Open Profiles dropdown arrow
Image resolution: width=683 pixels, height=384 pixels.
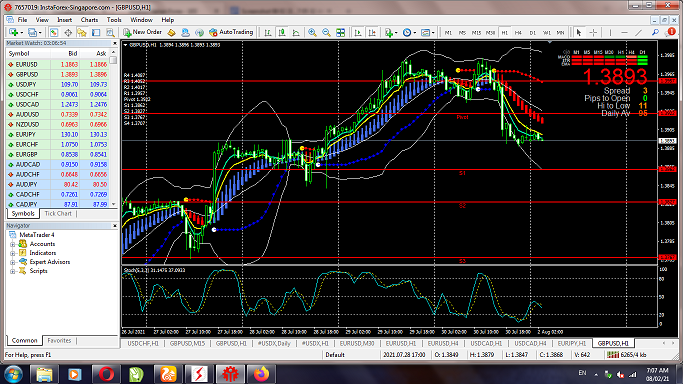pyautogui.click(x=40, y=33)
